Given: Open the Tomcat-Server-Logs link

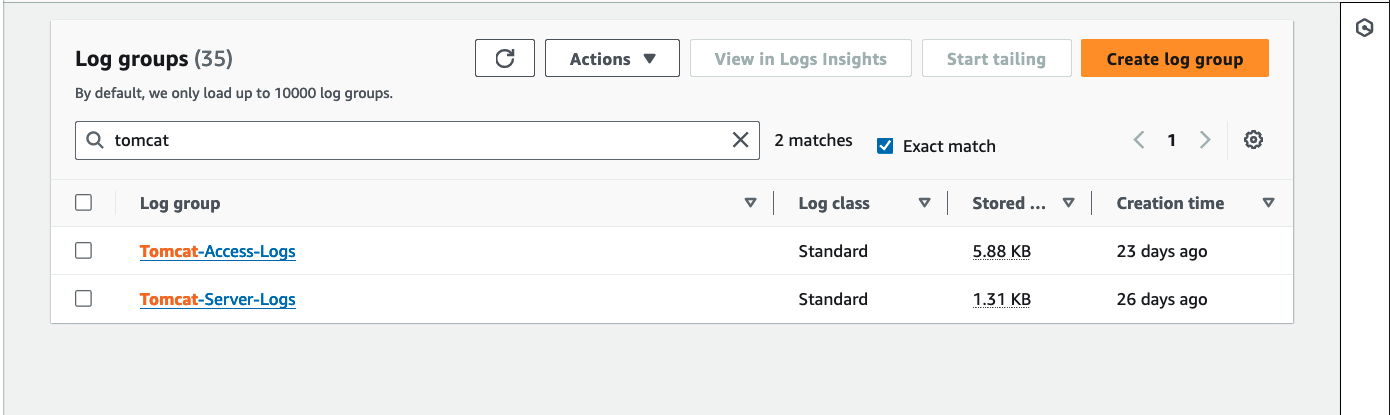Looking at the screenshot, I should pyautogui.click(x=218, y=299).
